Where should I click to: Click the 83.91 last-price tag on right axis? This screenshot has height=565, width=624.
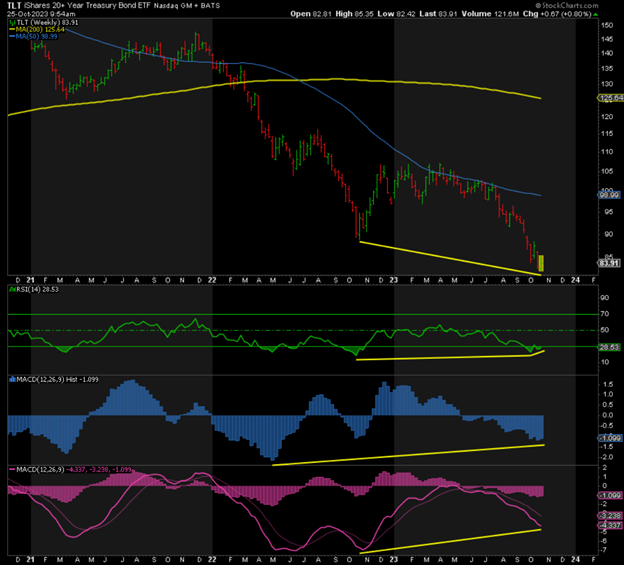[609, 263]
